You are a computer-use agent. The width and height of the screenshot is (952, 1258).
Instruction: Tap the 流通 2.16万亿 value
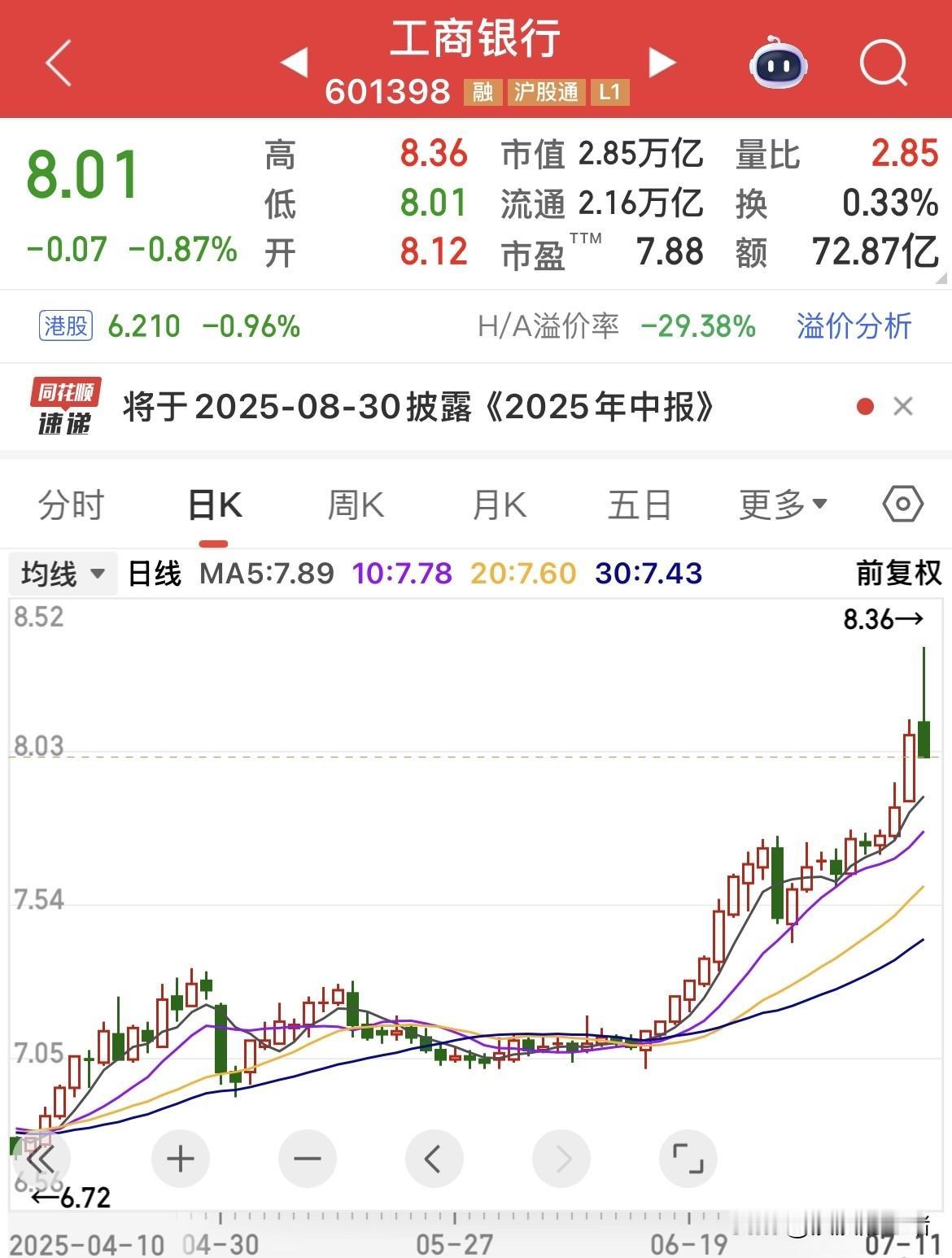(x=641, y=203)
